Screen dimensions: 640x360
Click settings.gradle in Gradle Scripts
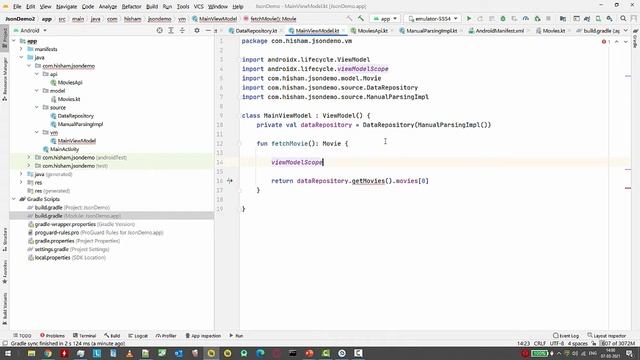click(51, 249)
